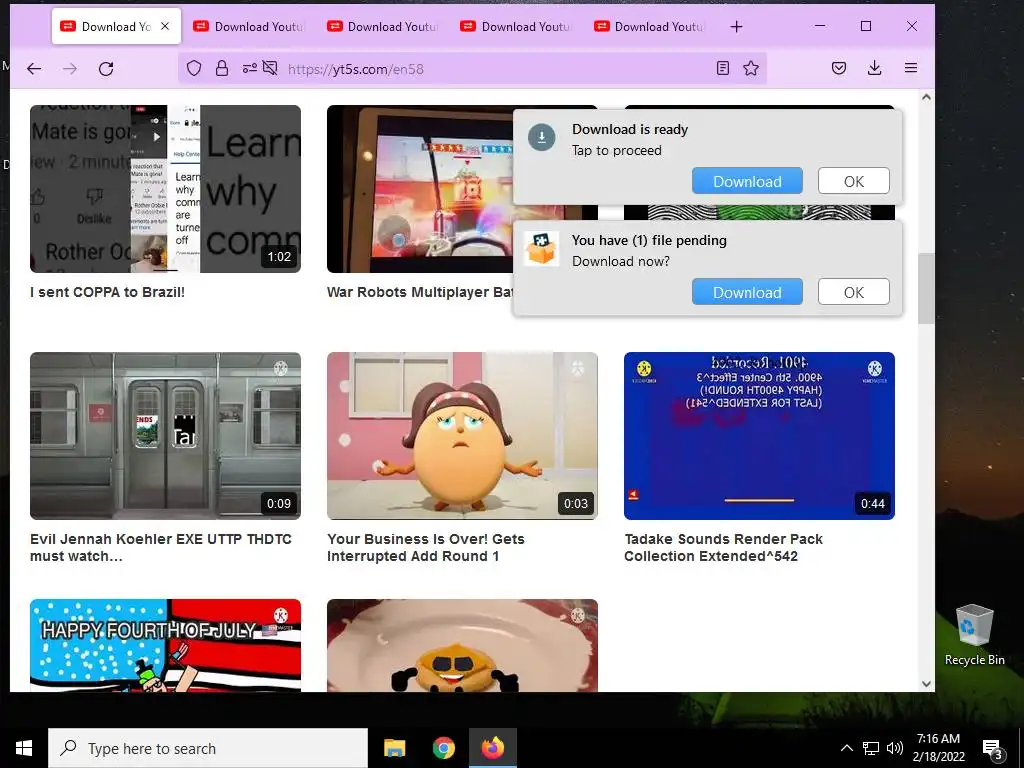Open 'Tadake Sounds Render Pack' title
This screenshot has width=1024, height=768.
click(723, 547)
